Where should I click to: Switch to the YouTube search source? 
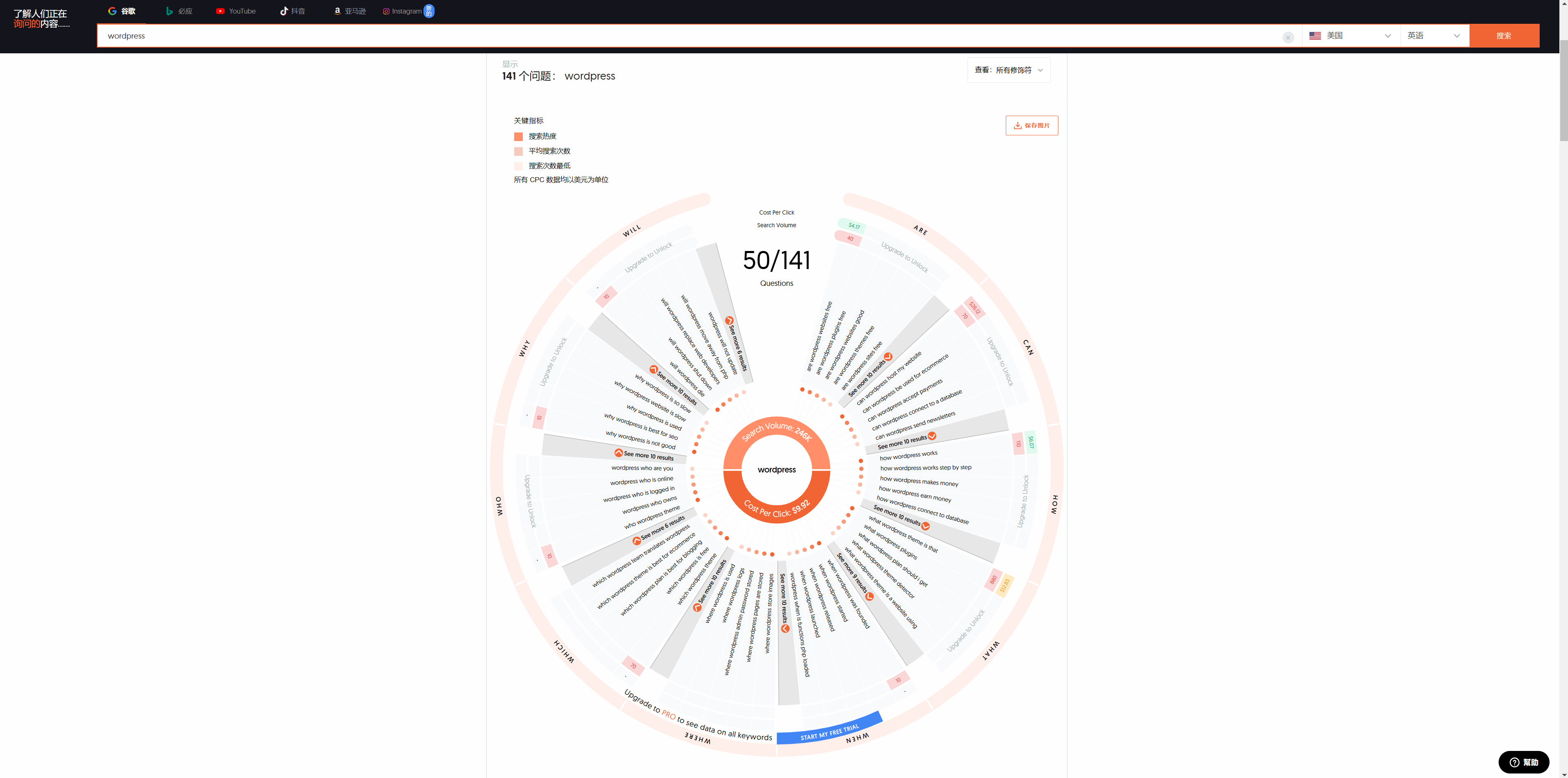point(236,10)
